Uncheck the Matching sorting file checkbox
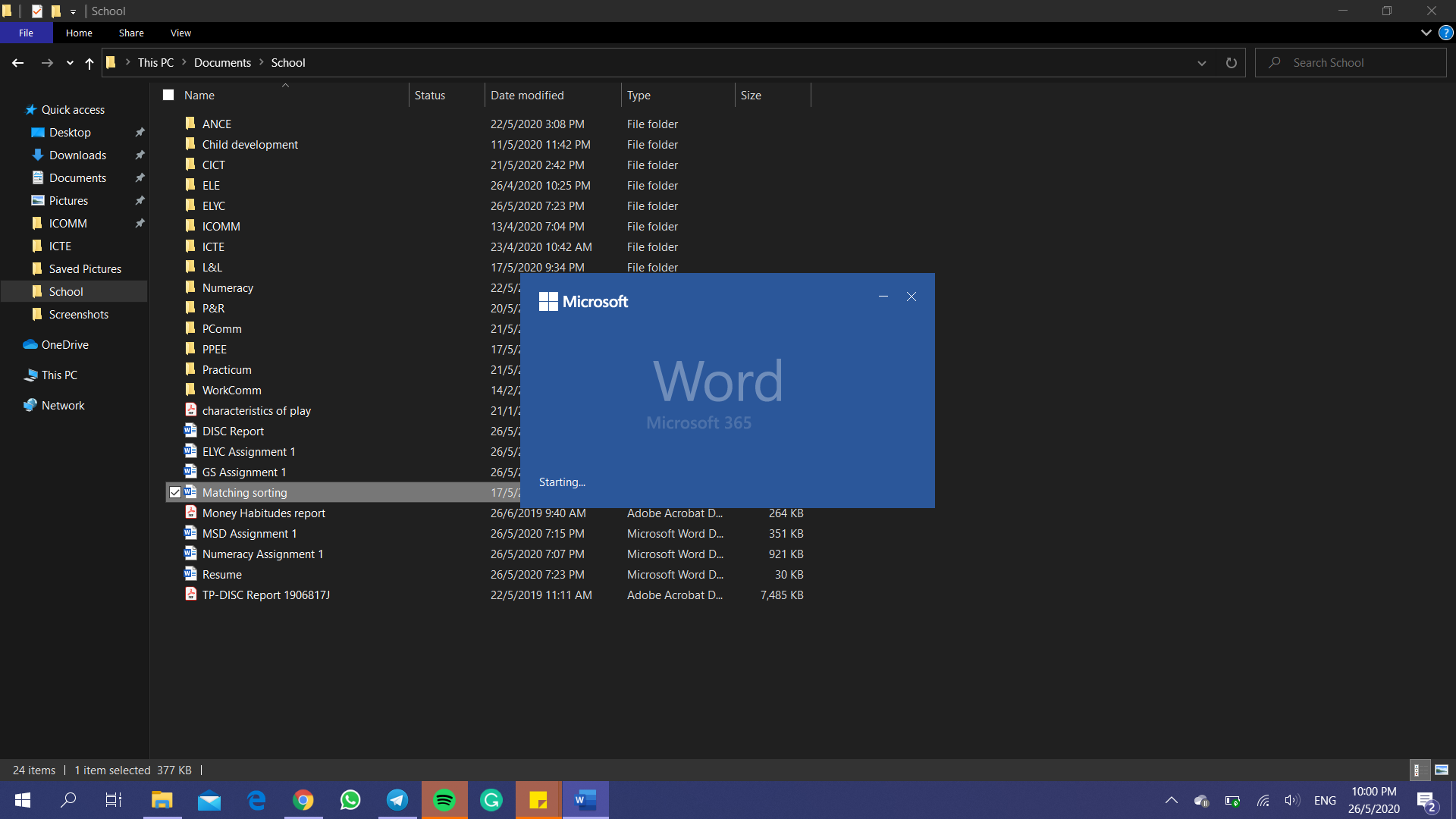 coord(175,493)
